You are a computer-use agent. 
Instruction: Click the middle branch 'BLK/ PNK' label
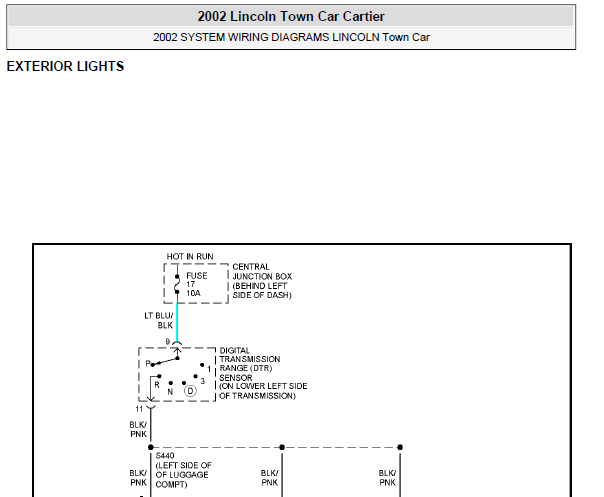tap(269, 478)
